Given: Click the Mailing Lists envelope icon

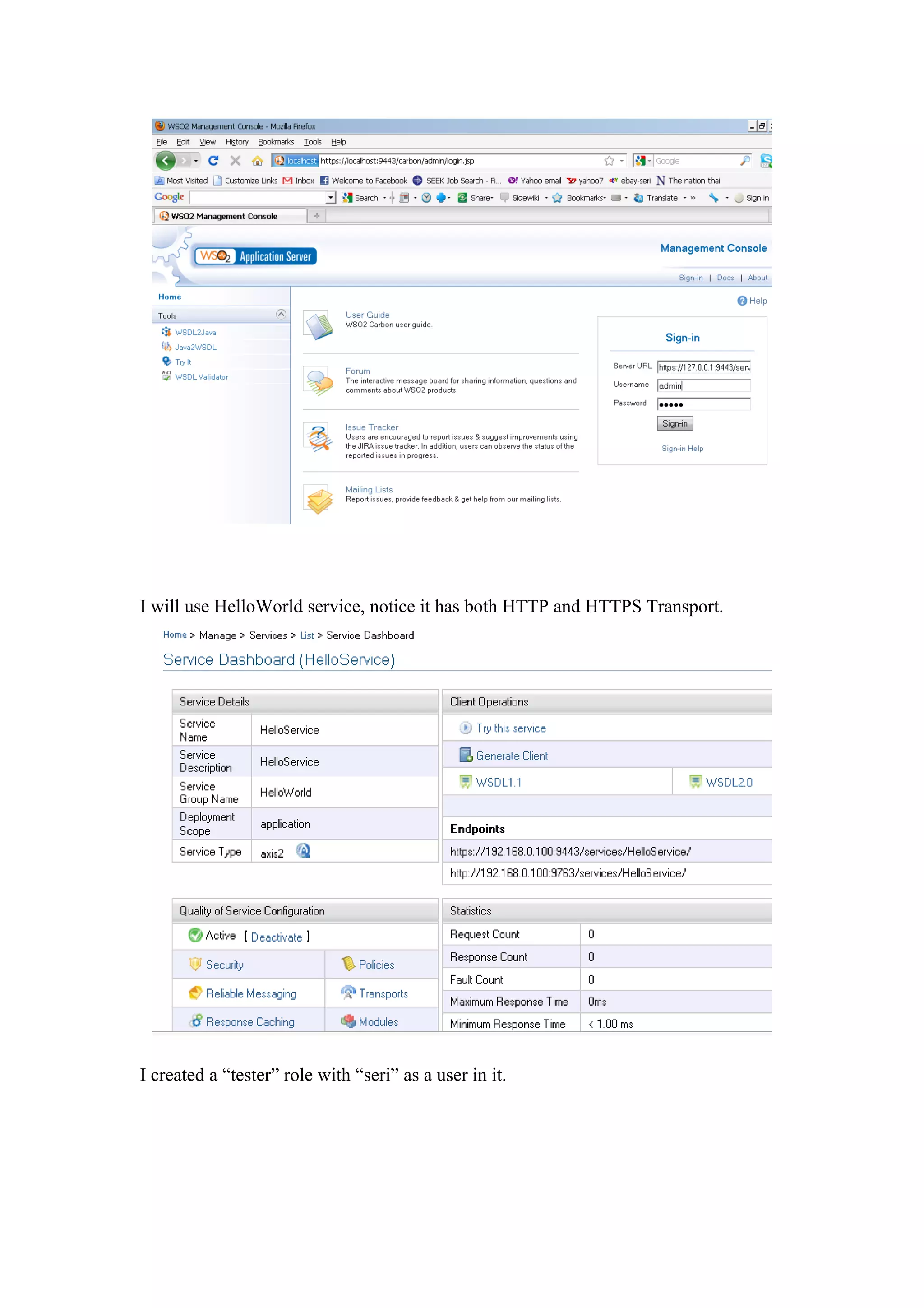Looking at the screenshot, I should (319, 500).
